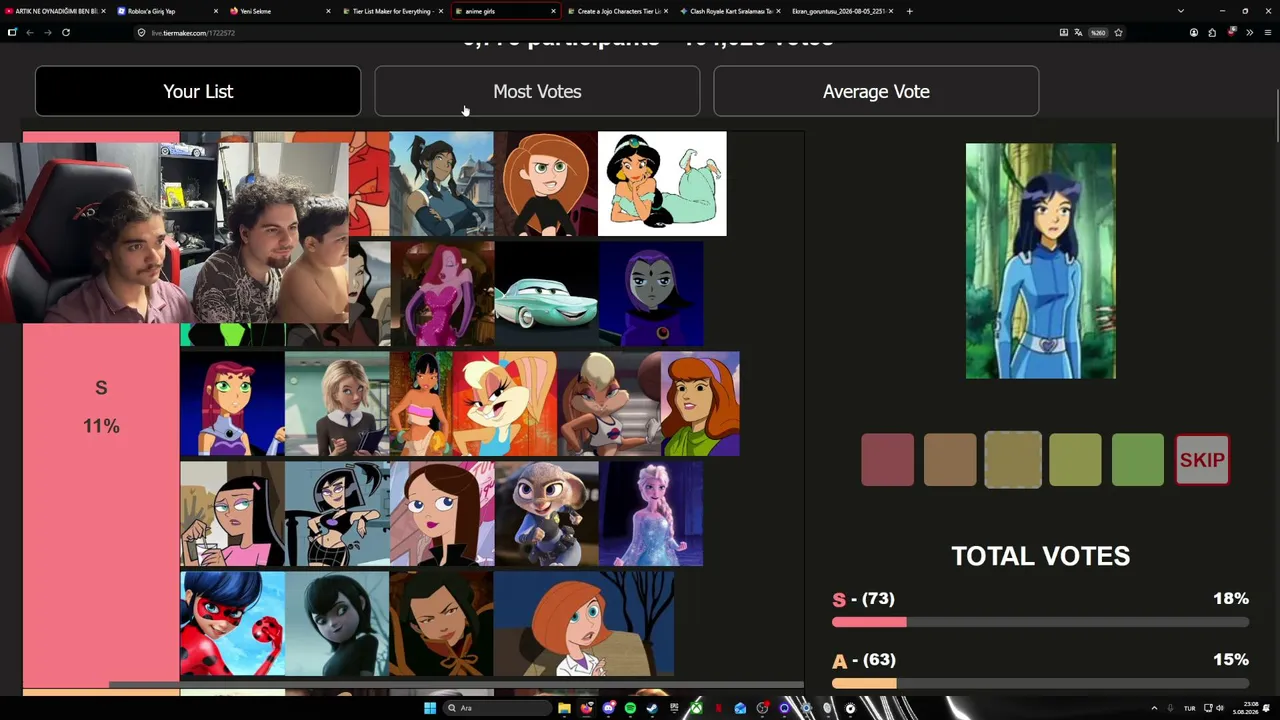Bookmark this page with the star icon
1280x720 pixels.
[1118, 32]
